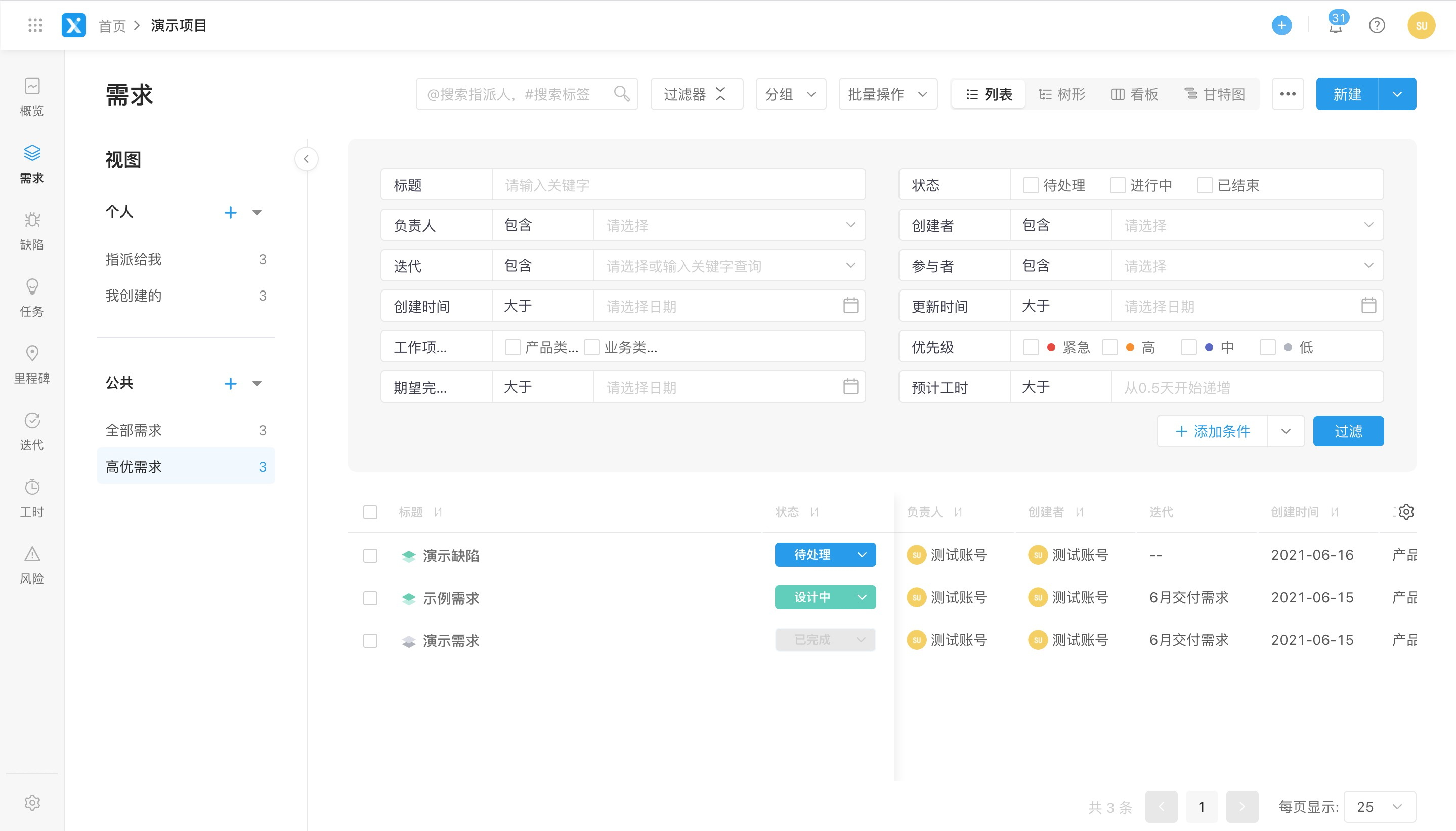The image size is (1456, 831).
Task: Switch to 树形 tree view
Action: (x=1062, y=94)
